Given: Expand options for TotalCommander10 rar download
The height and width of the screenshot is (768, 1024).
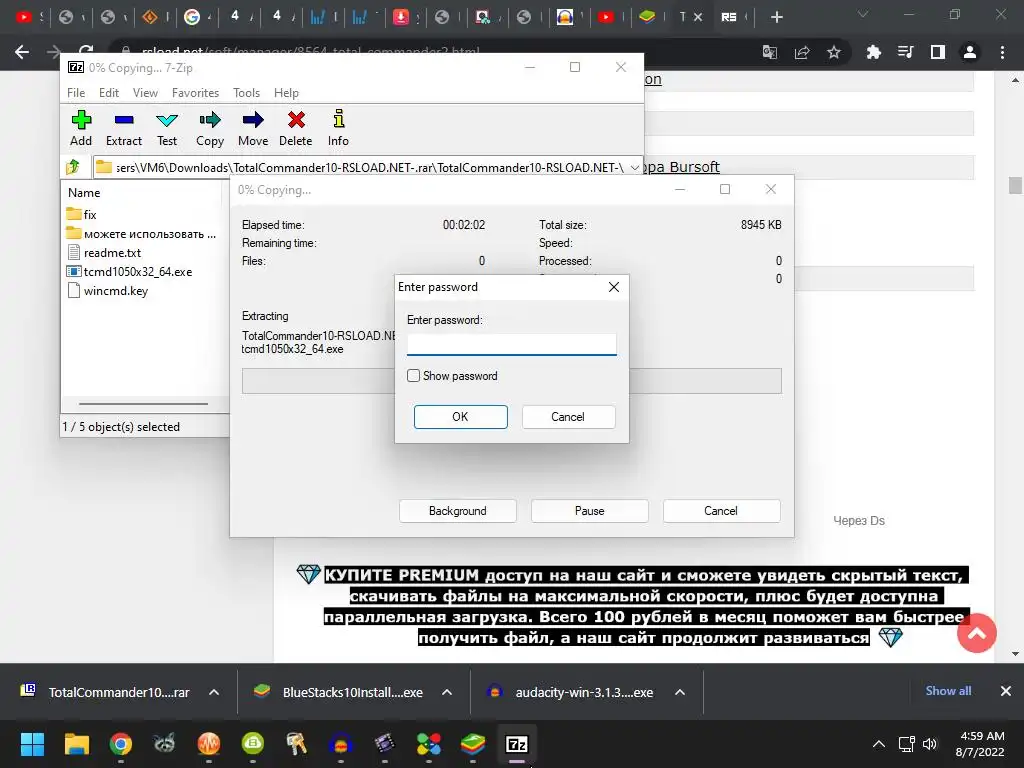Looking at the screenshot, I should click(x=214, y=692).
